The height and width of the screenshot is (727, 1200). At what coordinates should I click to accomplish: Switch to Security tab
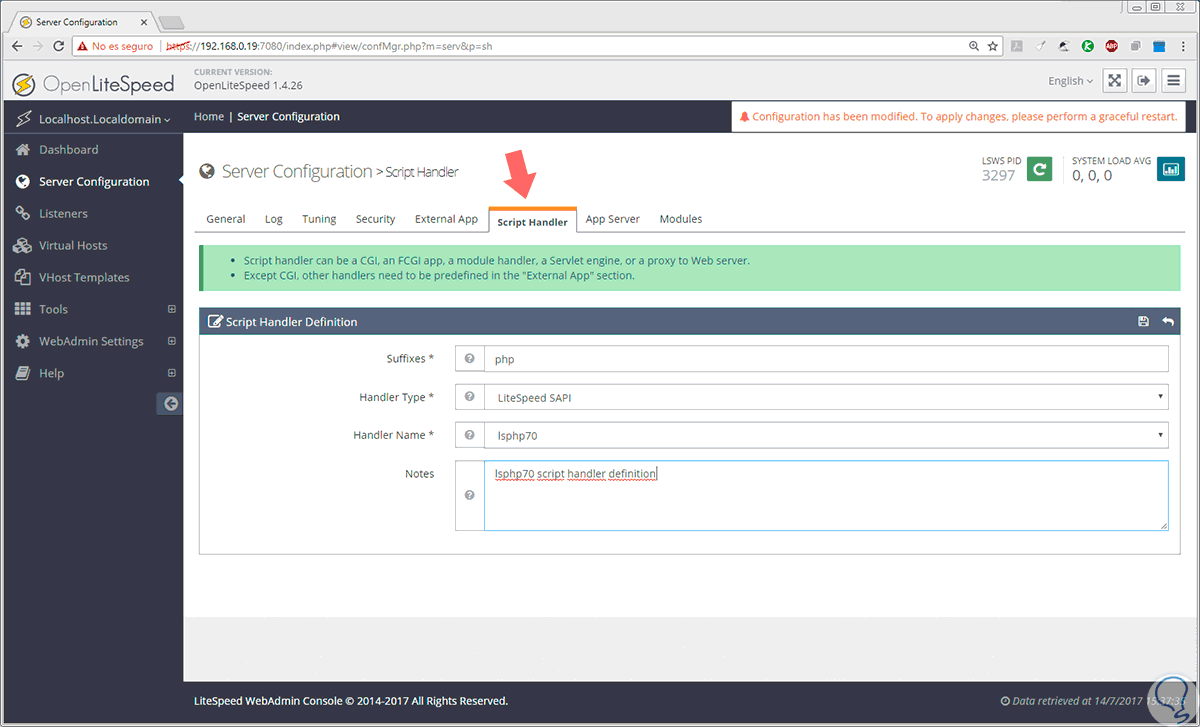[x=376, y=219]
